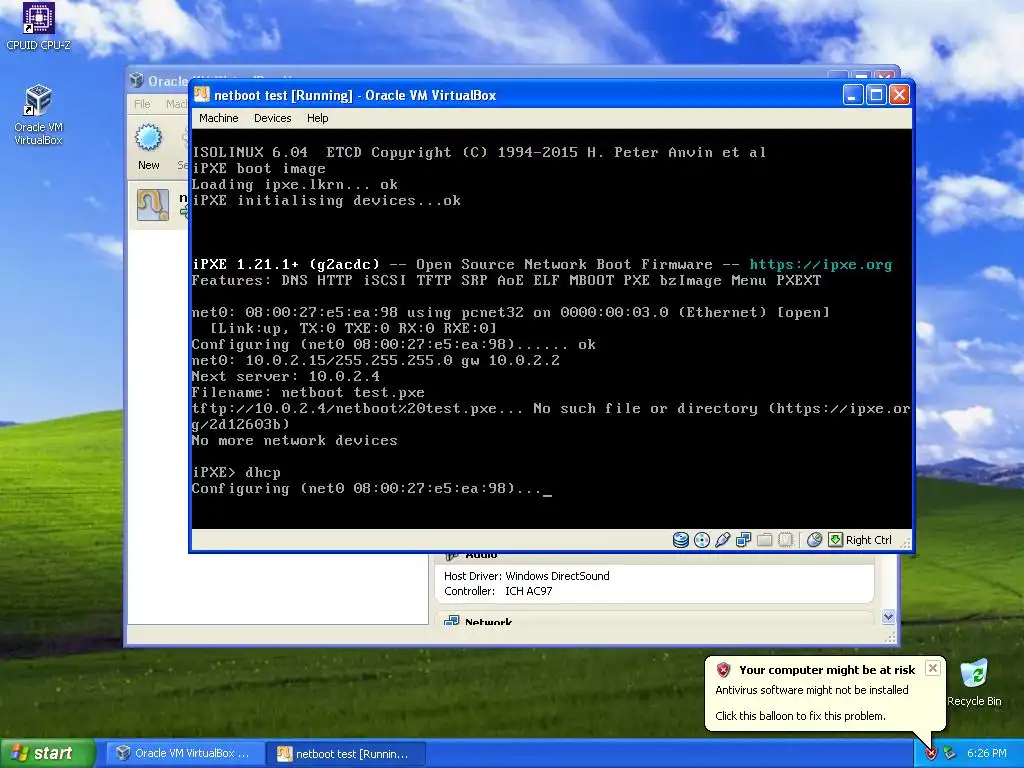Screen dimensions: 1024x768
Task: Maximize the netboot test VM window
Action: tap(876, 95)
